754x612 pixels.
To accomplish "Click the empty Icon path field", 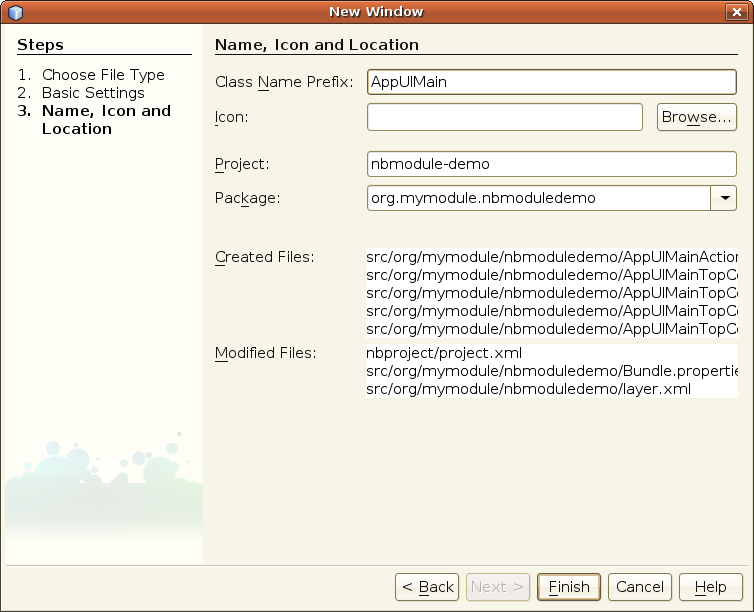I will [504, 117].
